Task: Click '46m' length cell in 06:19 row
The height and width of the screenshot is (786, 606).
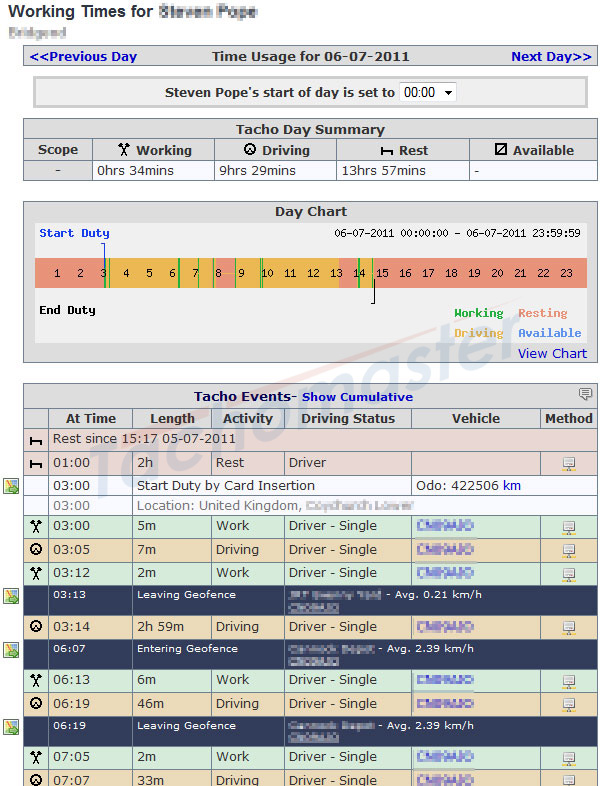Action: pos(172,703)
